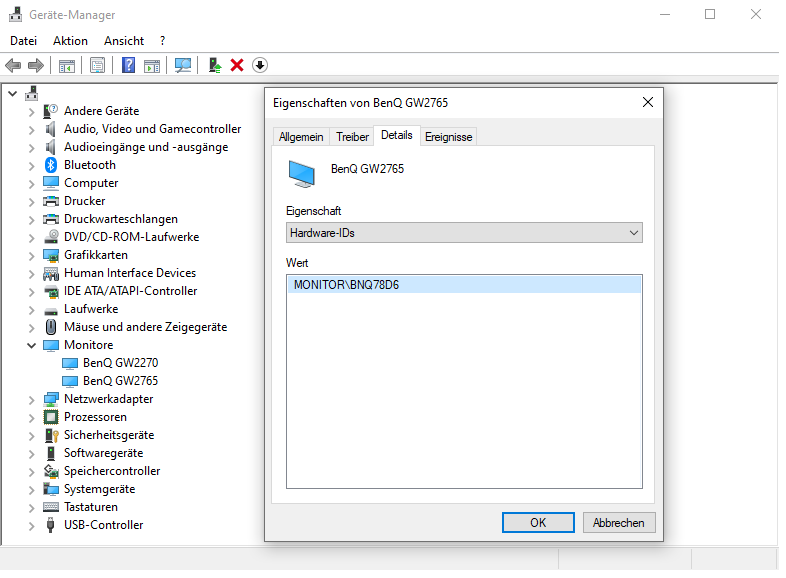
Task: Select BenQ GW2765 in the tree
Action: coord(120,381)
